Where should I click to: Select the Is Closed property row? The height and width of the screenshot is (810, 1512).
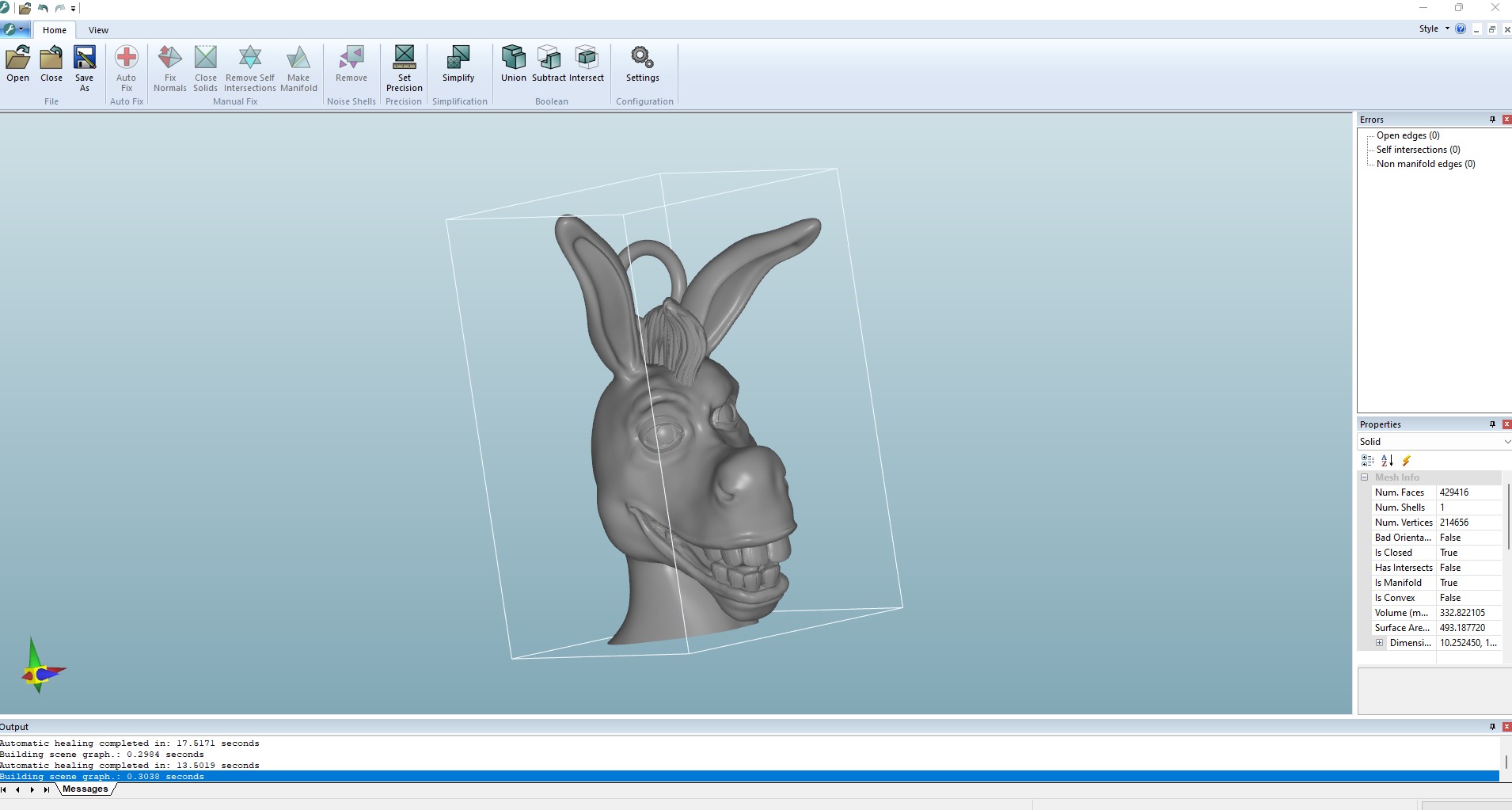coord(1437,553)
